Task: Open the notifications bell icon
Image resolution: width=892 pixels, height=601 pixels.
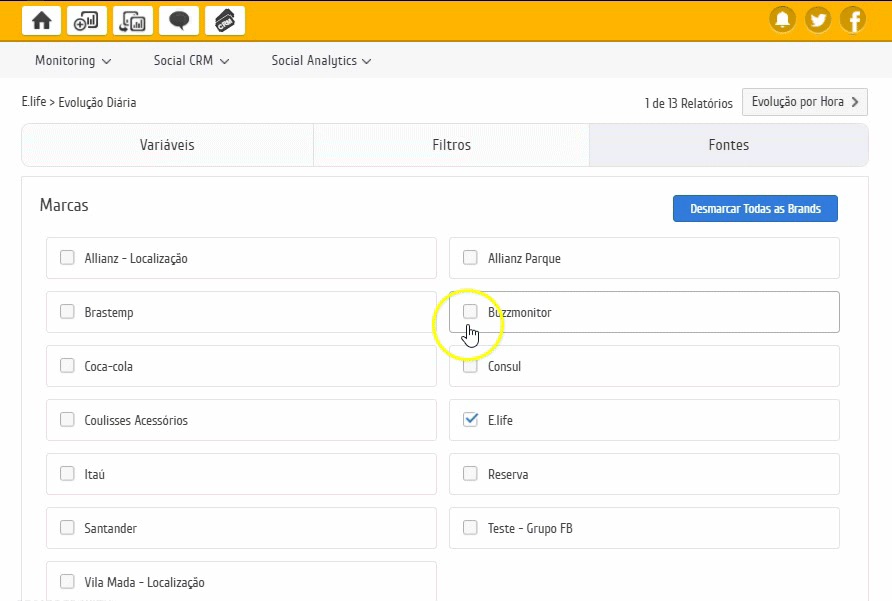Action: (783, 19)
